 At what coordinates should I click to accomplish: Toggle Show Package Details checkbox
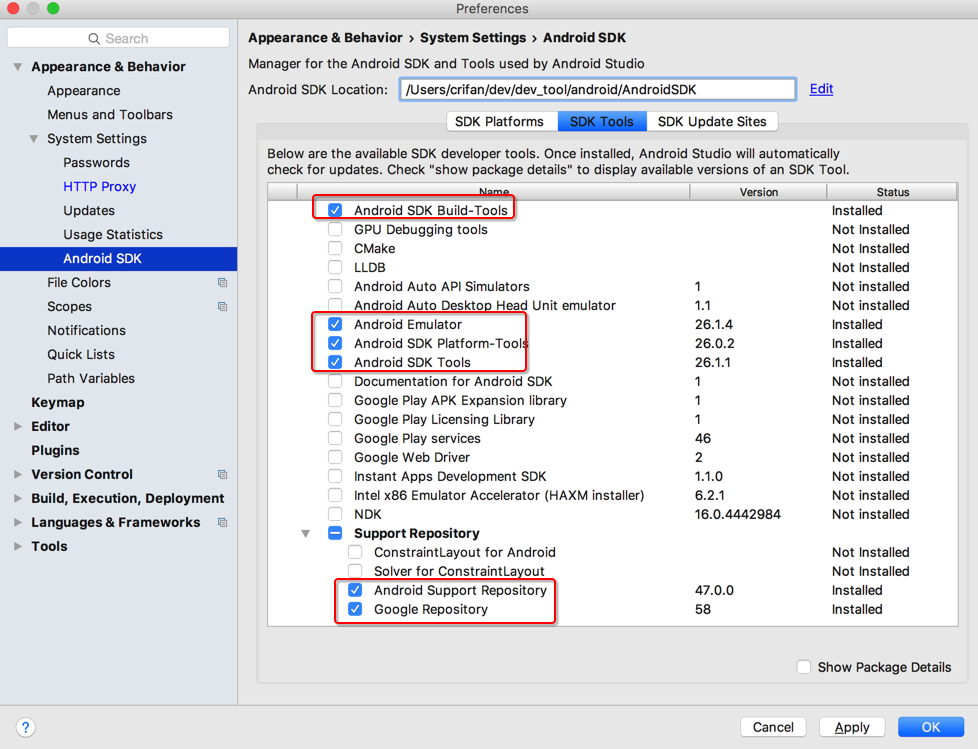pos(803,667)
